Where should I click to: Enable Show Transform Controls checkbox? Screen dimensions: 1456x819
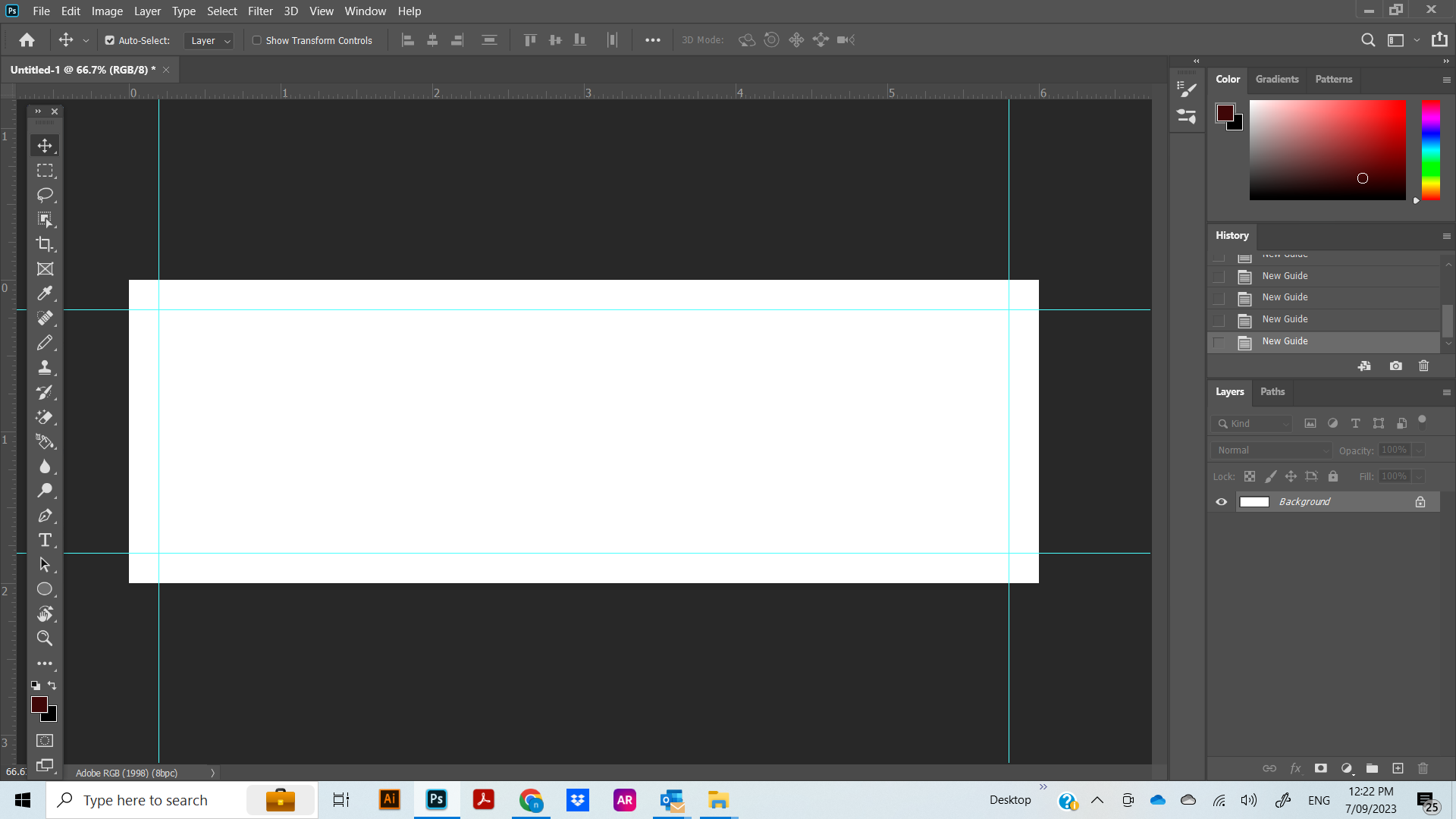coord(257,40)
